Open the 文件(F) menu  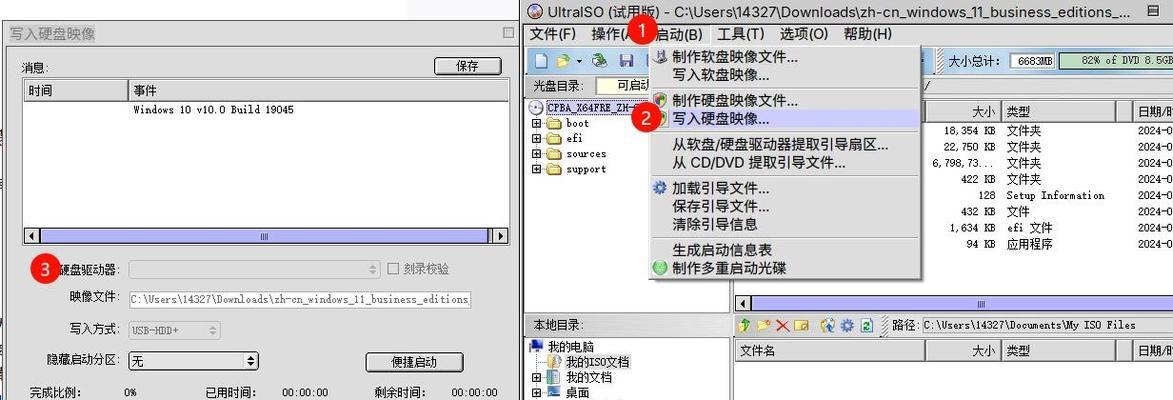552,34
